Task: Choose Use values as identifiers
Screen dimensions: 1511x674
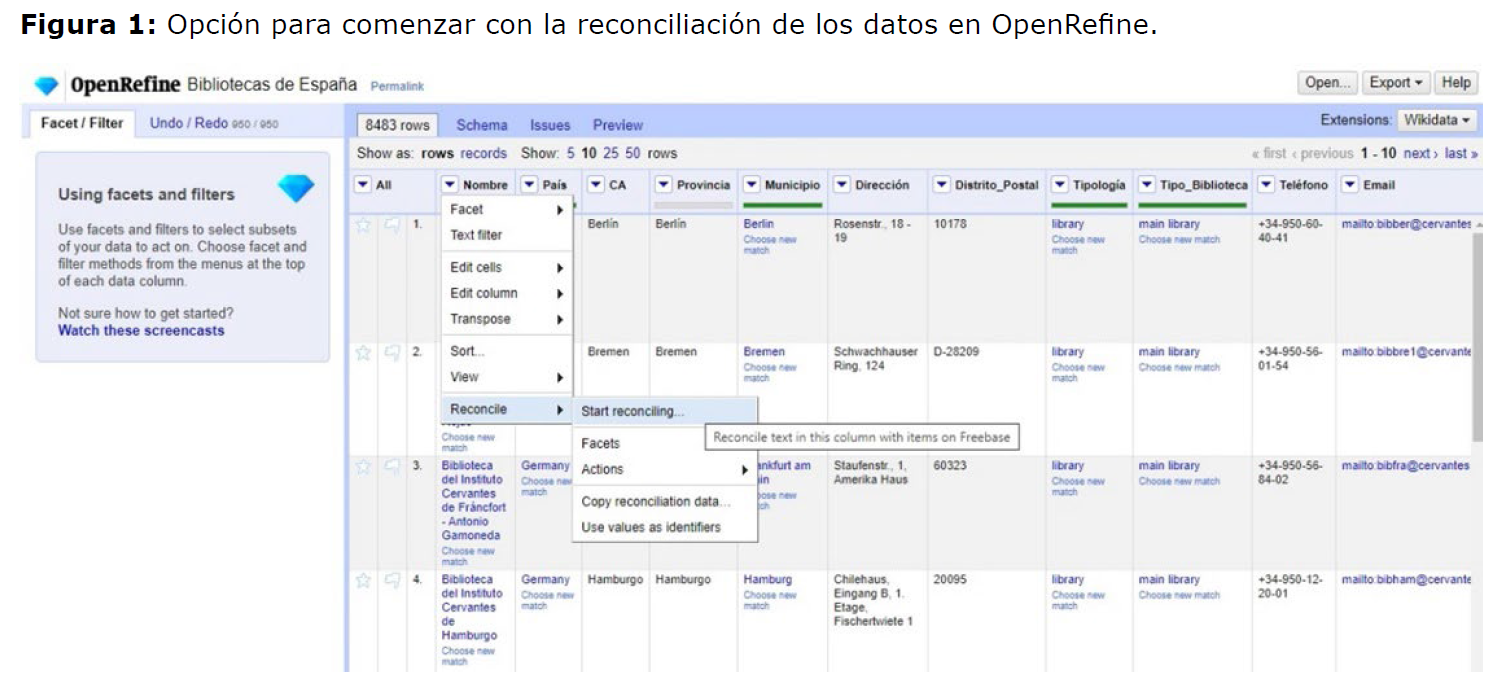Action: point(665,528)
